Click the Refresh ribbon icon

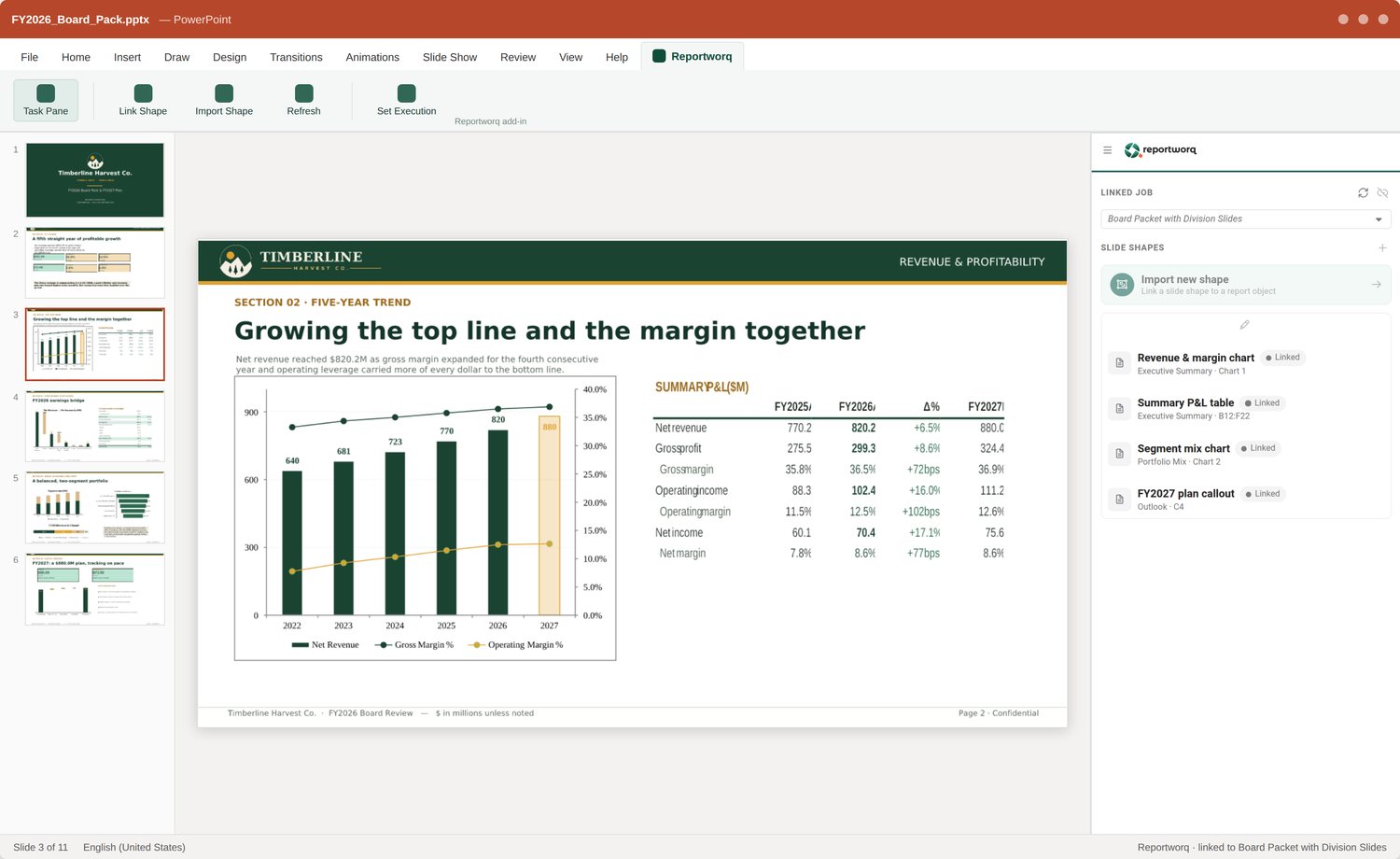(x=303, y=93)
